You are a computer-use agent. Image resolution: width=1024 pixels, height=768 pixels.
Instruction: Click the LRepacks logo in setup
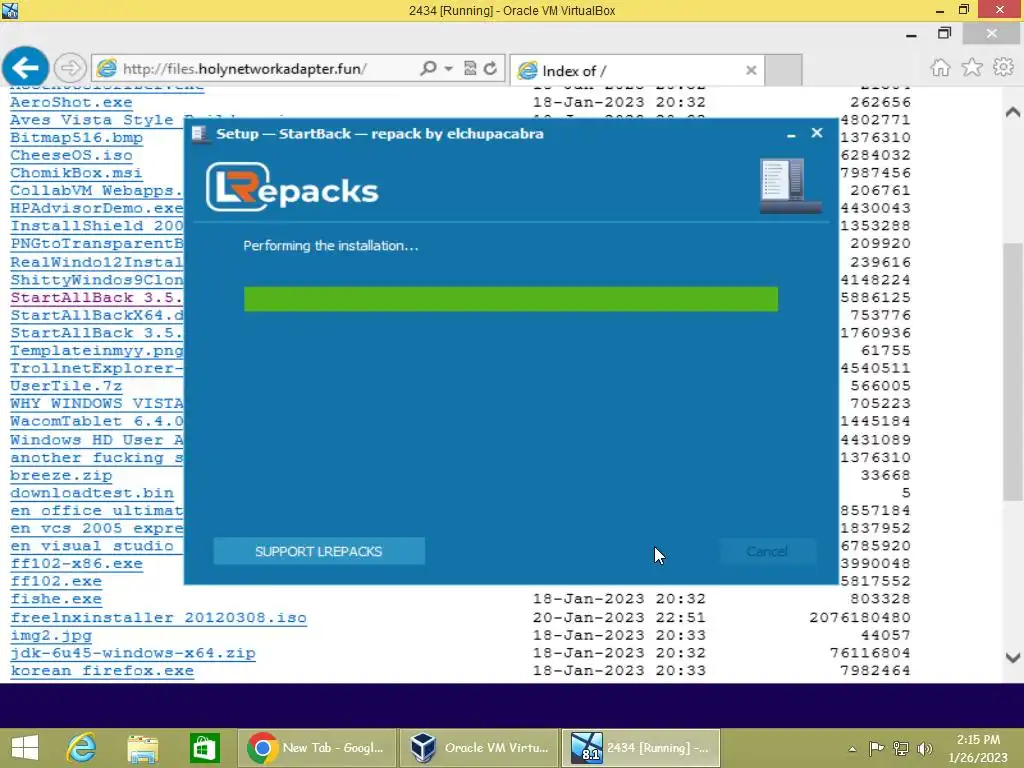point(292,187)
